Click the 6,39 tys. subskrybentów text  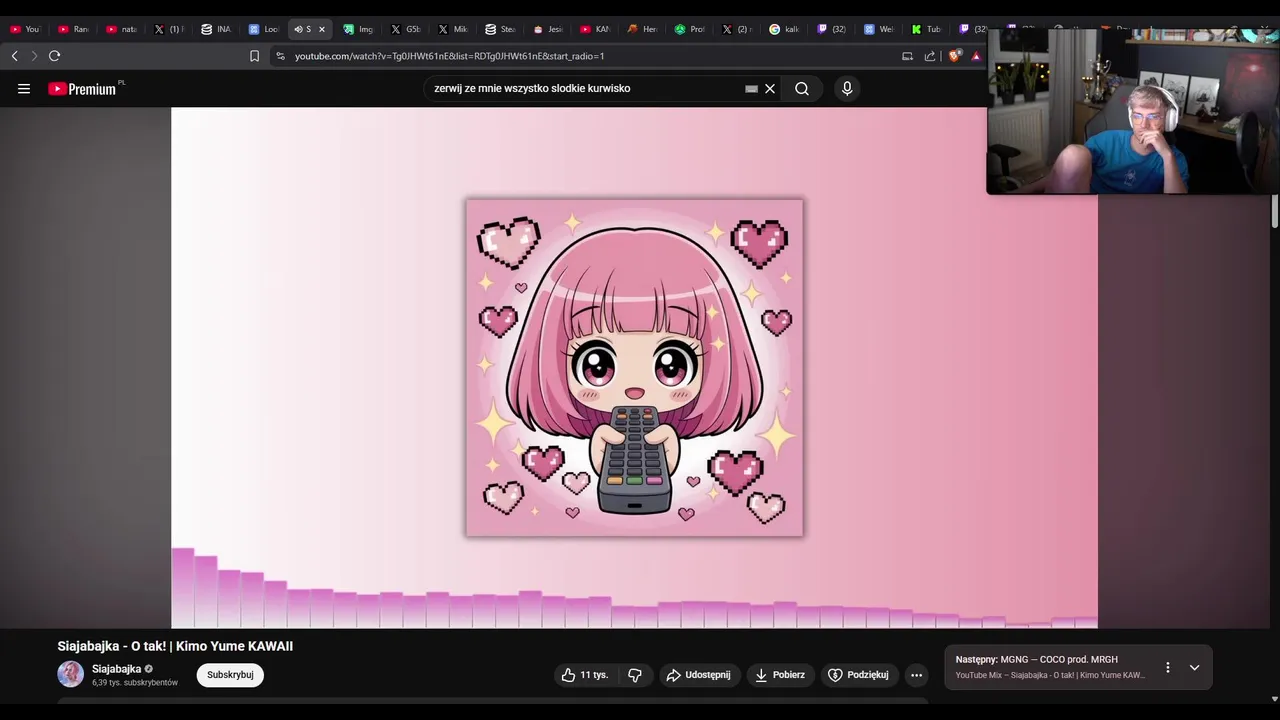[x=135, y=683]
